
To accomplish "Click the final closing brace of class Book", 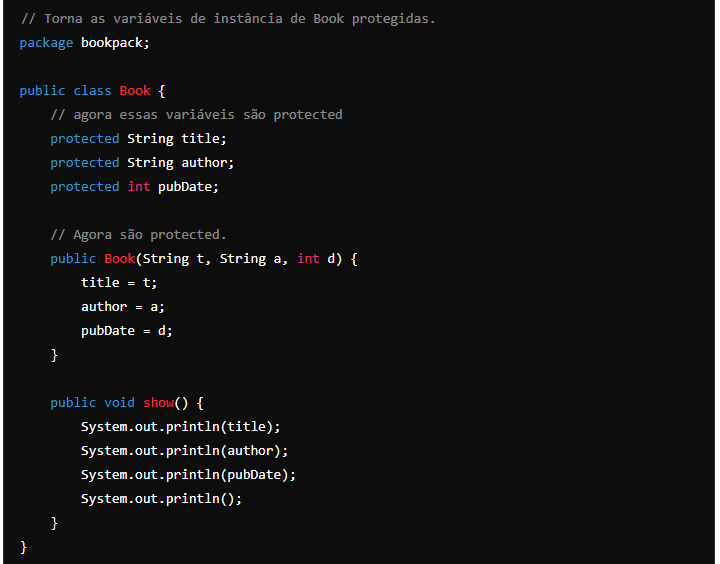I will [x=23, y=547].
